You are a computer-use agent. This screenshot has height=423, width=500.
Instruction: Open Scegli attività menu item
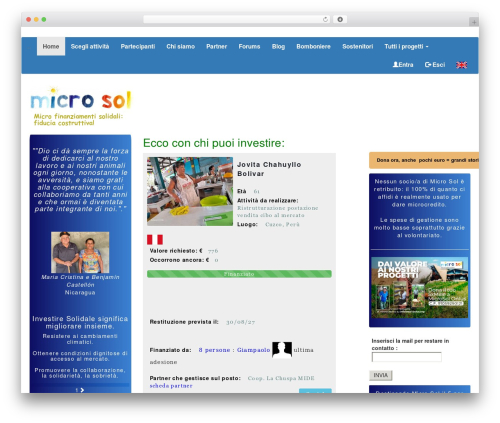tap(90, 46)
